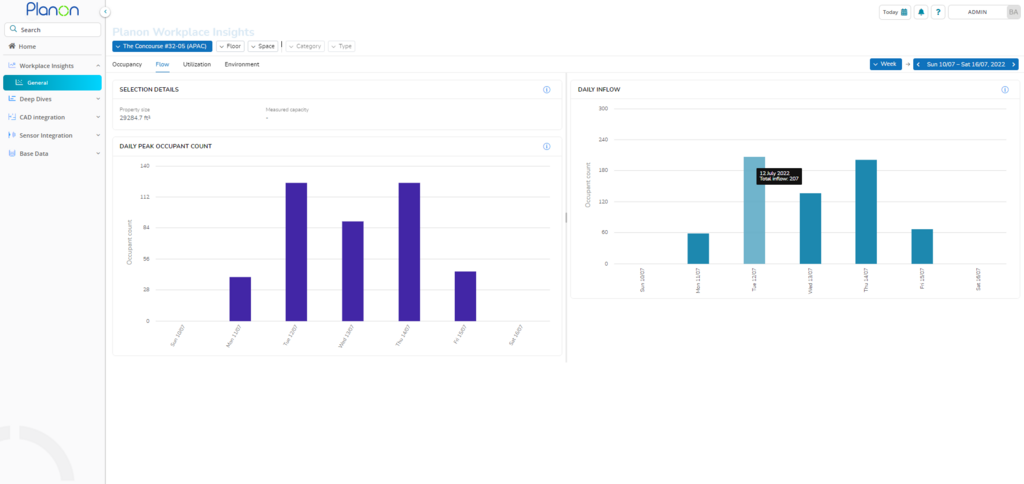Show info for Daily Inflow panel
The width and height of the screenshot is (1024, 484).
(1005, 89)
